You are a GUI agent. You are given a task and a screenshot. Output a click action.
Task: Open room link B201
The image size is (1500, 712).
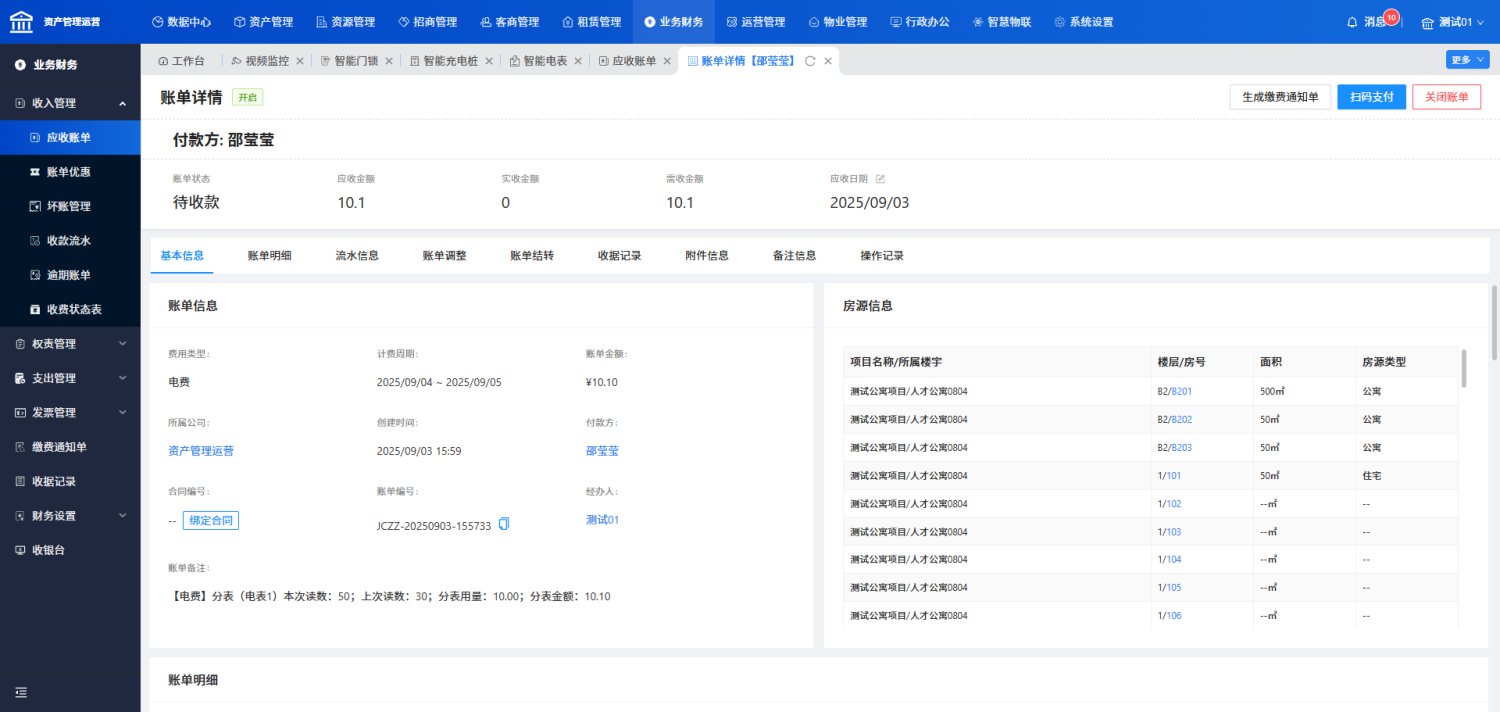[1181, 391]
